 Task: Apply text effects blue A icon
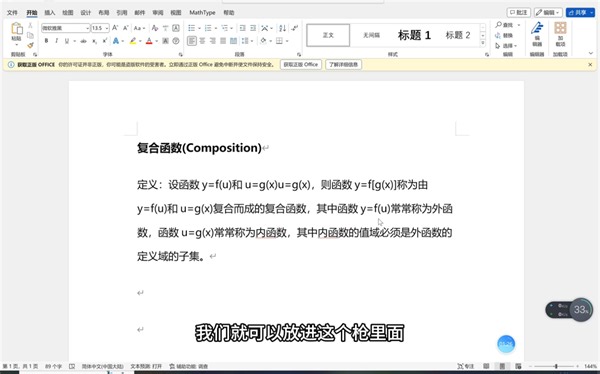click(x=116, y=41)
